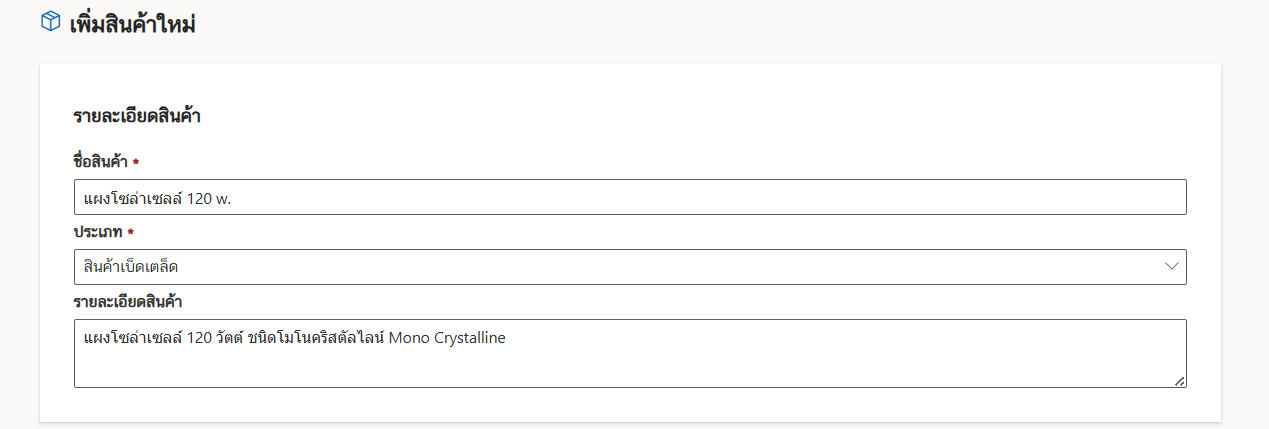Click the ประเภท field label
Screen dimensions: 1269x429
tap(98, 232)
